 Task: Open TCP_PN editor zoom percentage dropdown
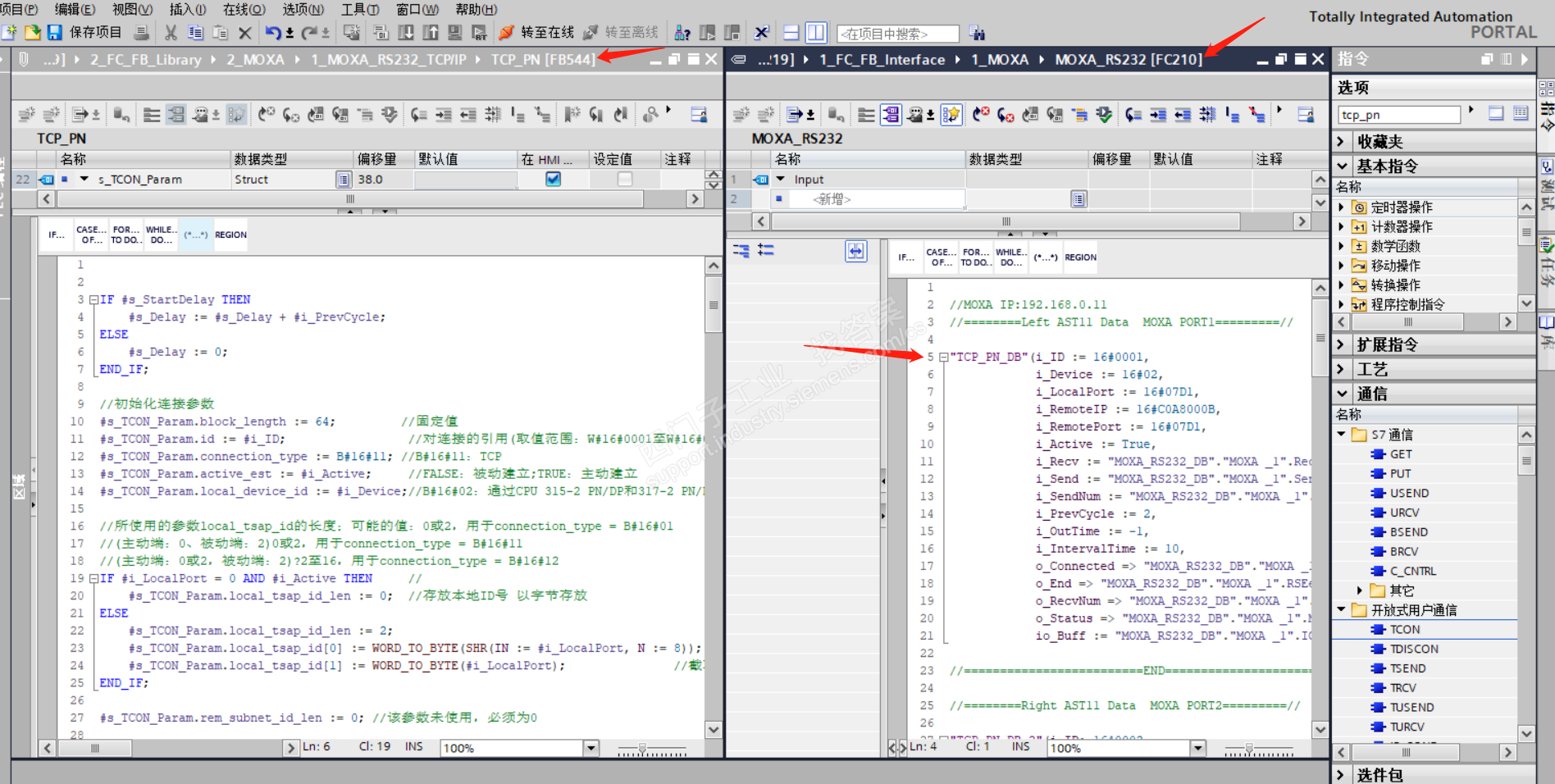(x=591, y=748)
